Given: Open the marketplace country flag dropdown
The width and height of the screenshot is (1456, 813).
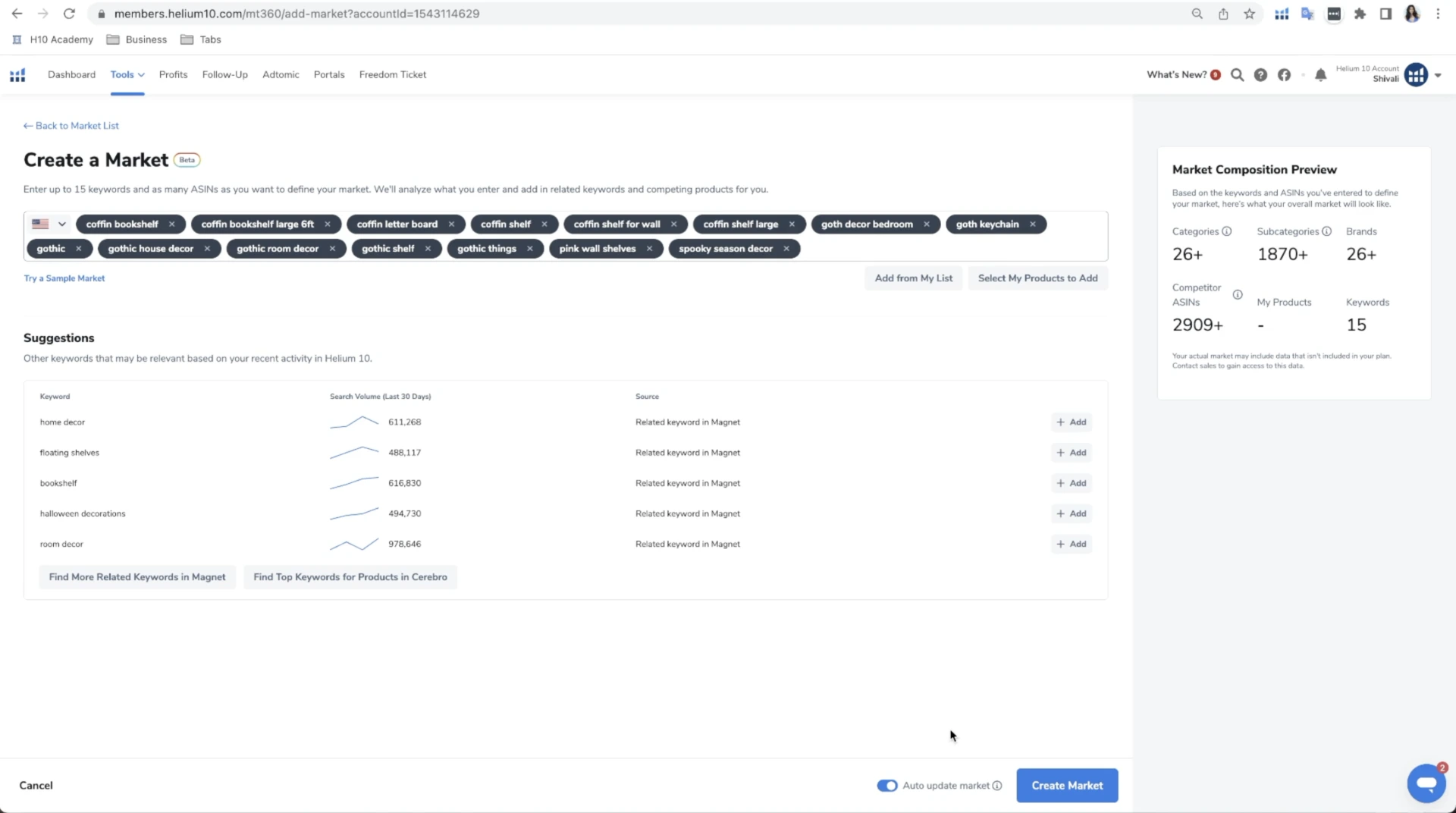Looking at the screenshot, I should (50, 224).
